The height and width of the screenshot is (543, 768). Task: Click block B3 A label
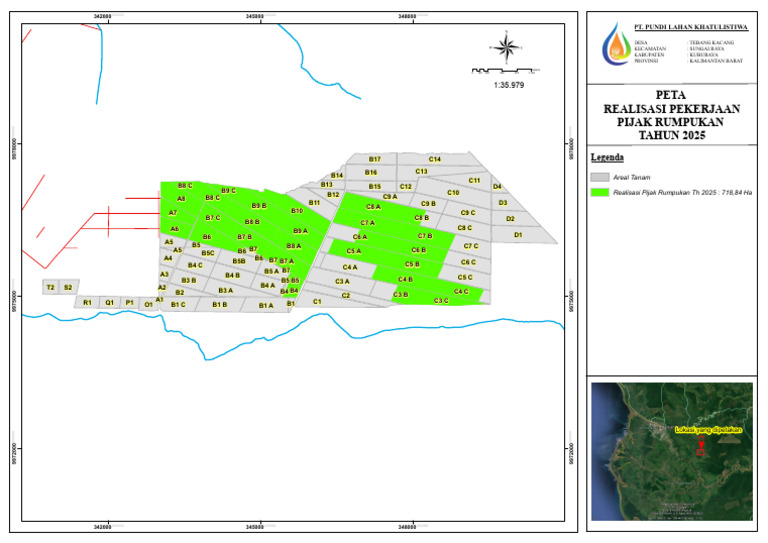point(225,290)
